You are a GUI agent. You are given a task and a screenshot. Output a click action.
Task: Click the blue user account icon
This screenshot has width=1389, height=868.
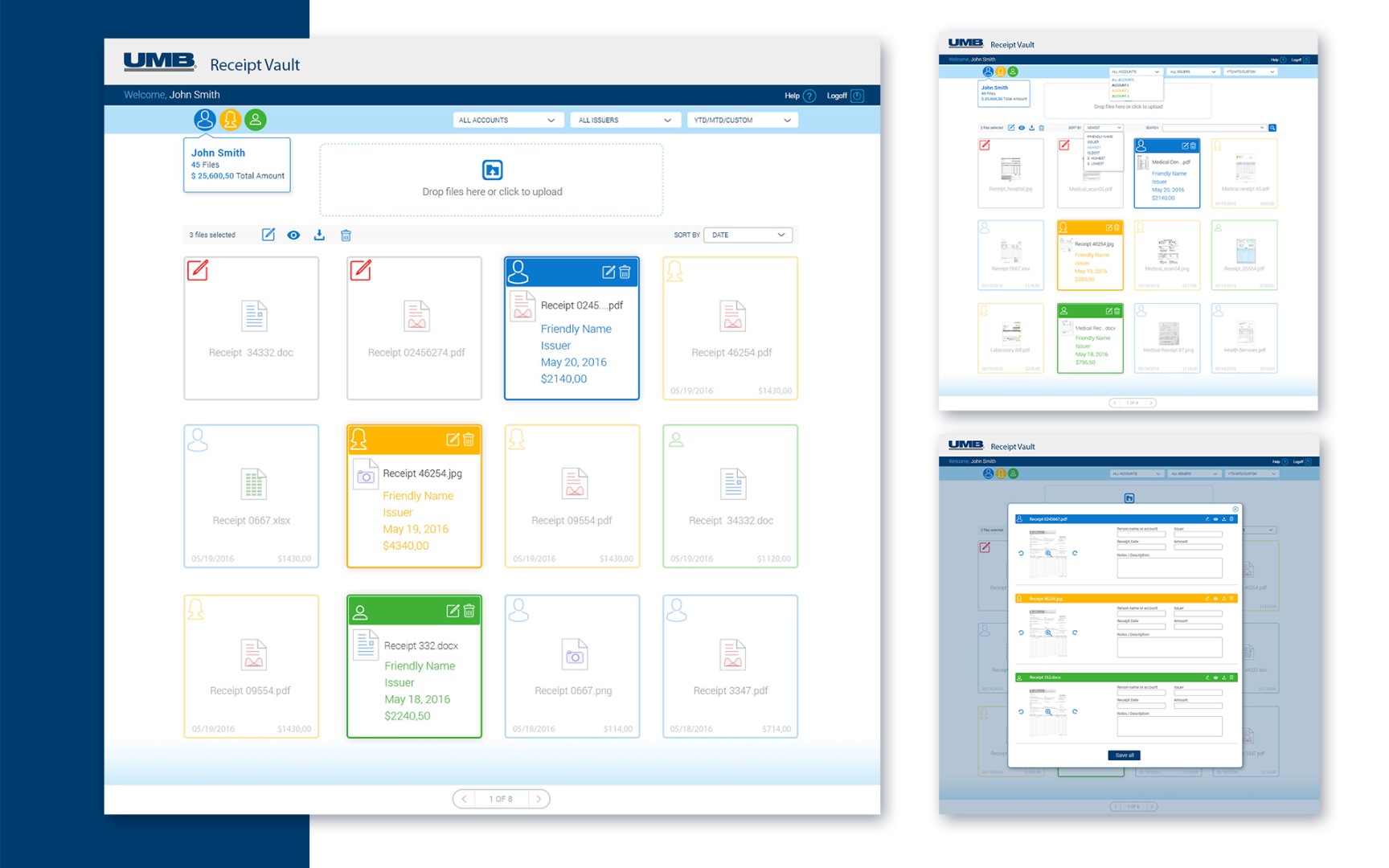pyautogui.click(x=204, y=120)
